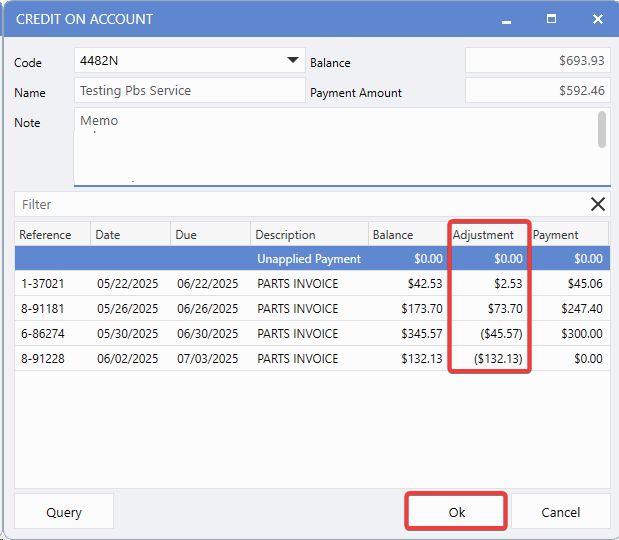This screenshot has height=540, width=619.
Task: Minimize the Credit on Account window
Action: (x=507, y=19)
